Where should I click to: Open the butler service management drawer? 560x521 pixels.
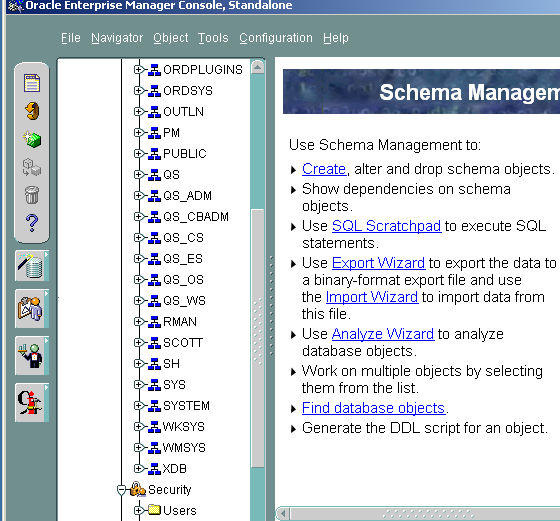[32, 355]
